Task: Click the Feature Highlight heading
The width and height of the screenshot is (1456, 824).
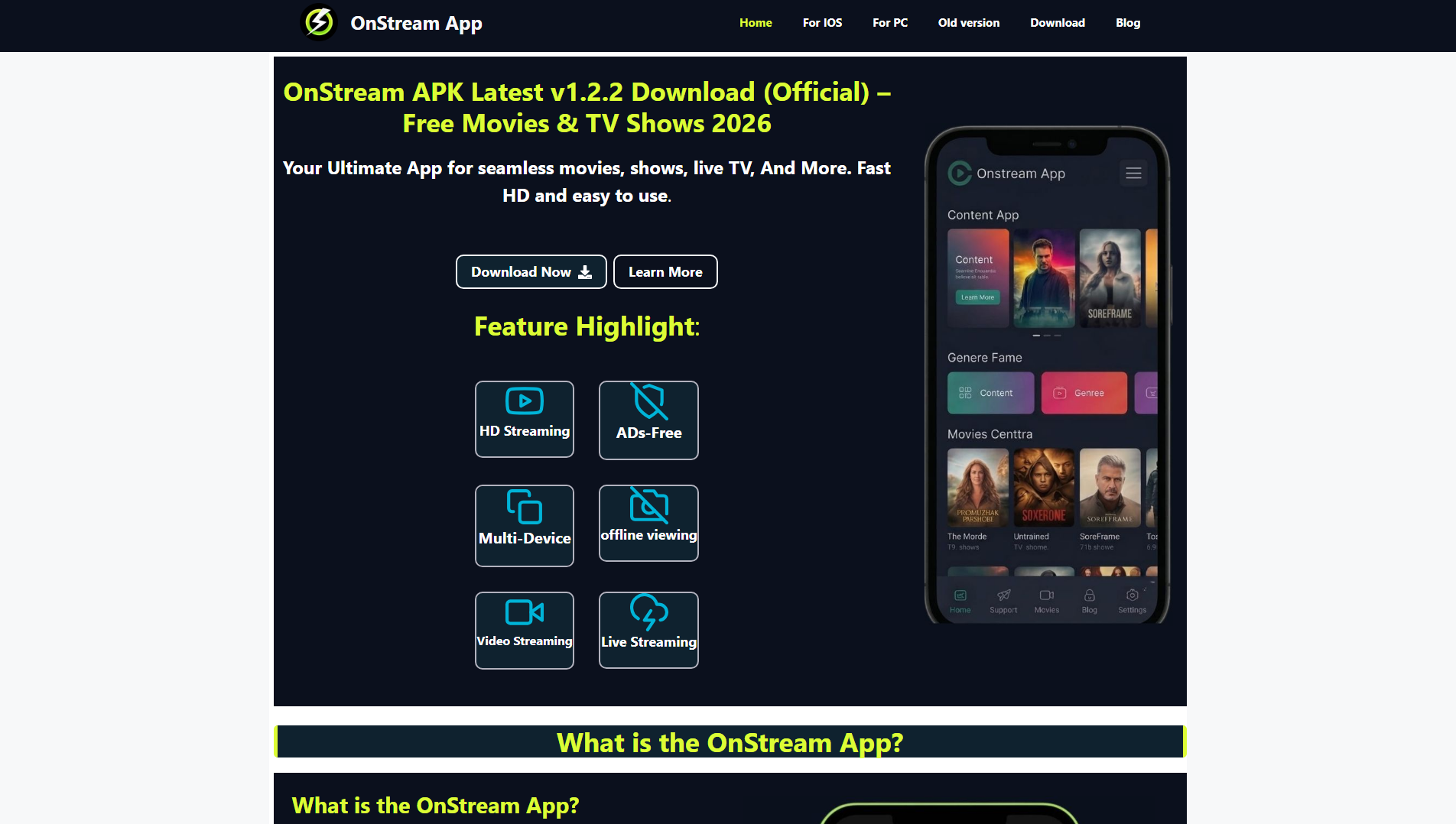Action: [587, 326]
